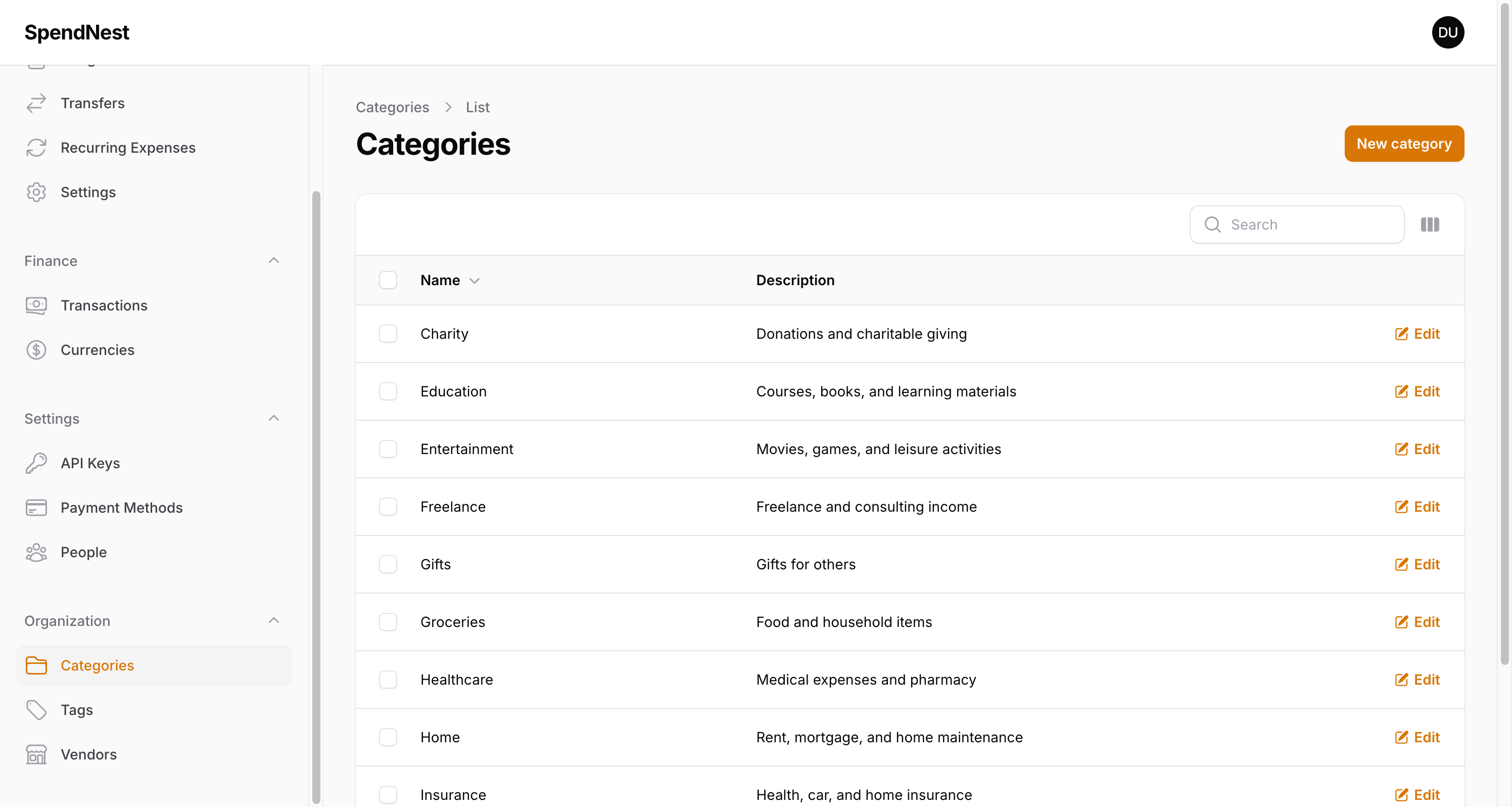The image size is (1512, 807).
Task: Click the Currencies dollar icon
Action: [x=36, y=349]
